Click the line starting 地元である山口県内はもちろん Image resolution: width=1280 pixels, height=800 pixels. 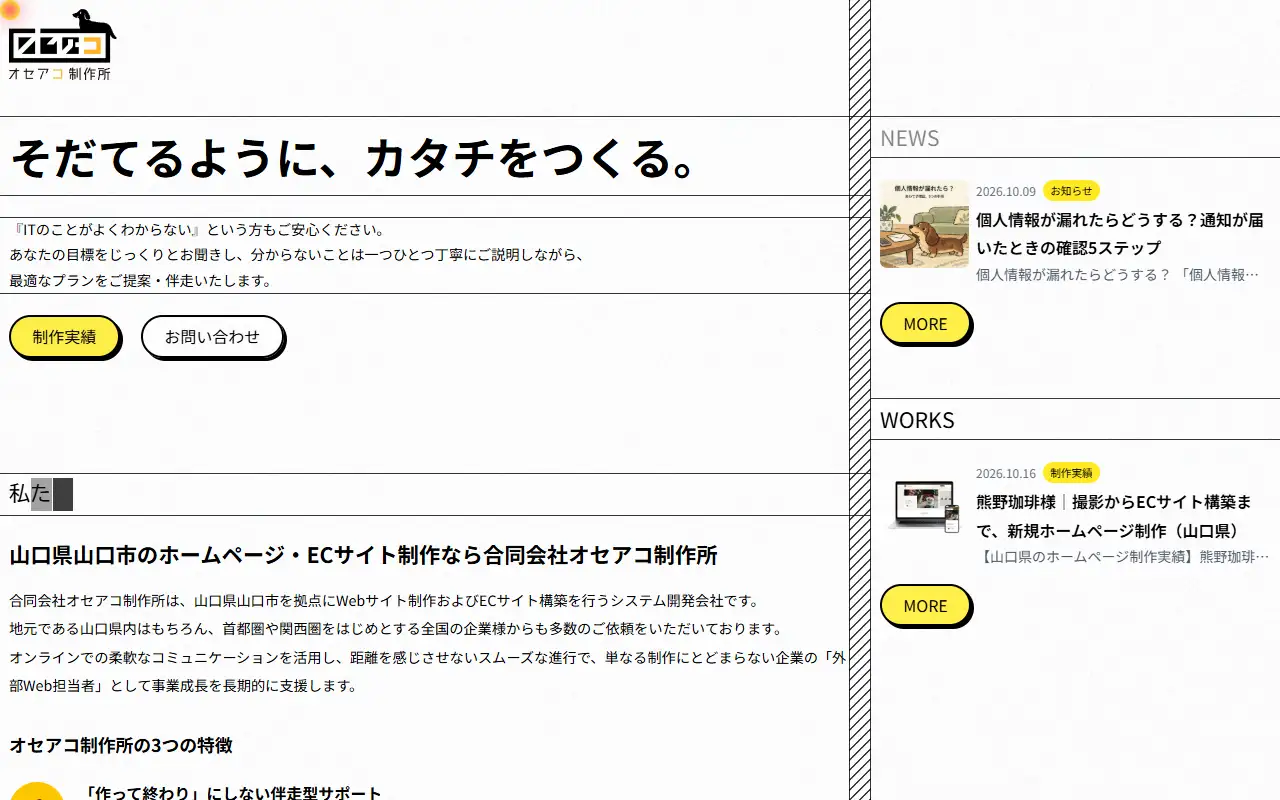pyautogui.click(x=395, y=629)
